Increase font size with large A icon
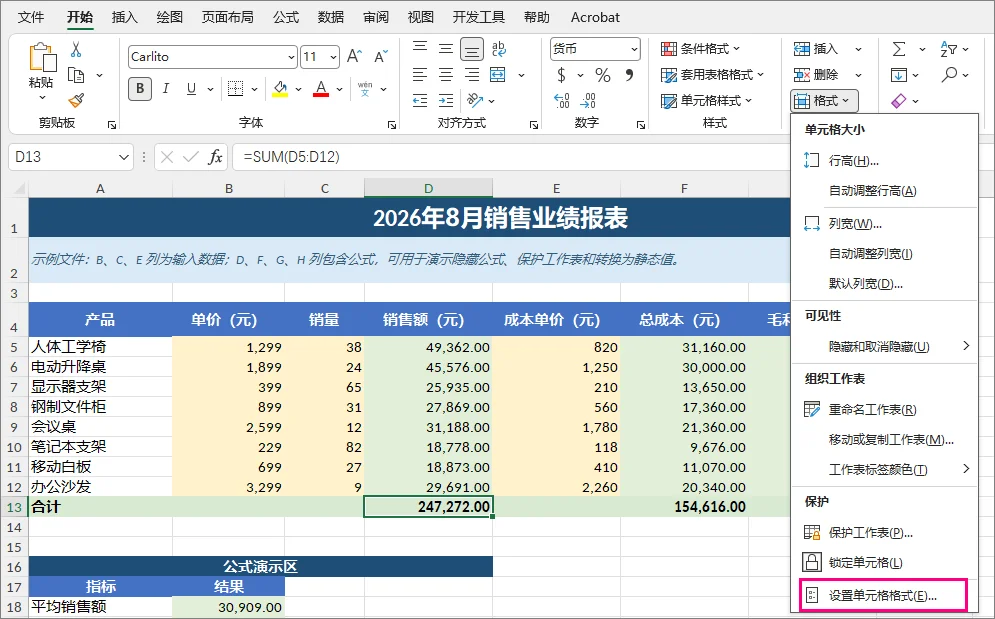Viewport: 995px width, 619px height. point(354,57)
